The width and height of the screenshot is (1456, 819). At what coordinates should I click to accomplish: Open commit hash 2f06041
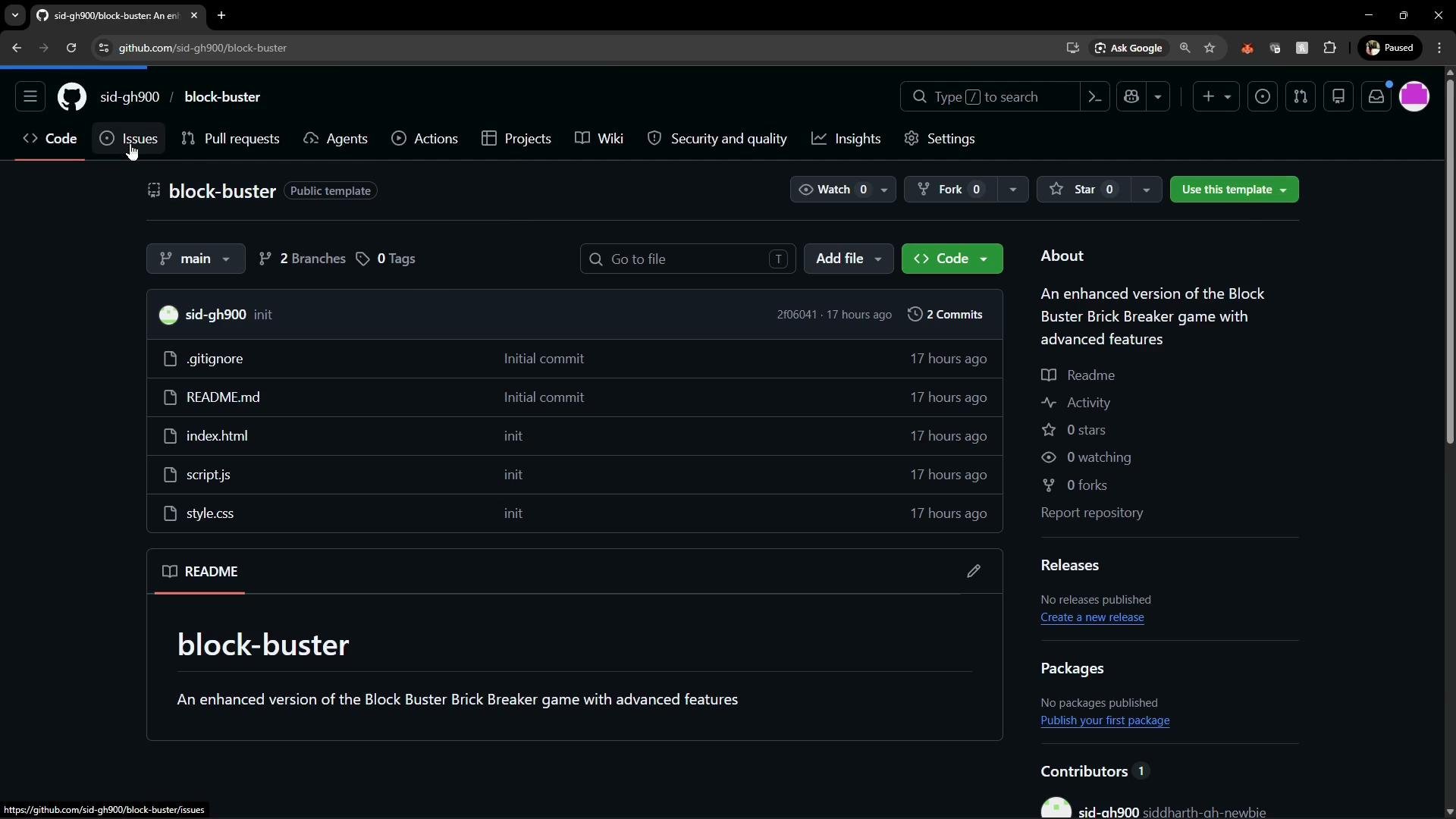pyautogui.click(x=796, y=315)
